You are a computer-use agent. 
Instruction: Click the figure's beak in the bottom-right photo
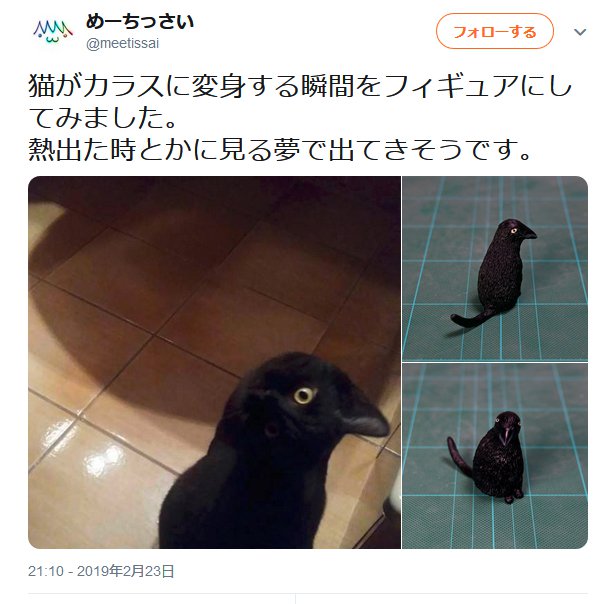pyautogui.click(x=507, y=433)
